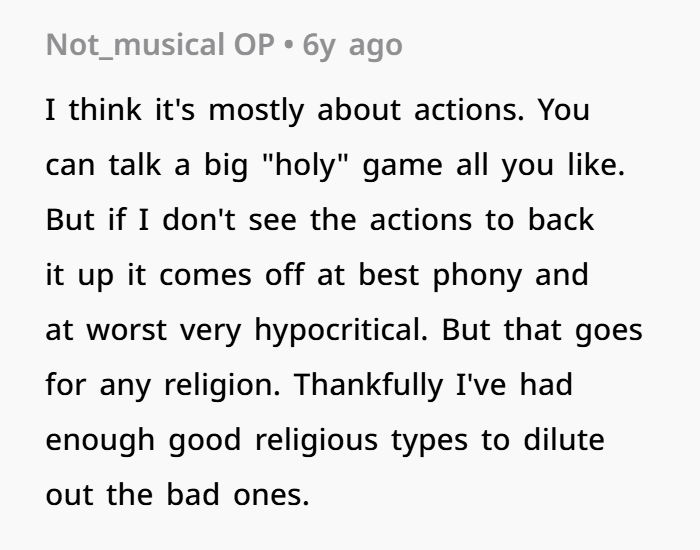Screen dimensions: 700x550
Task: Click the word "comes" in the comment
Action: click(205, 275)
